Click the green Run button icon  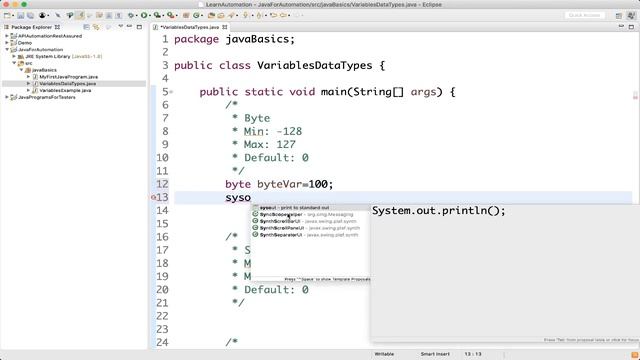(144, 16)
